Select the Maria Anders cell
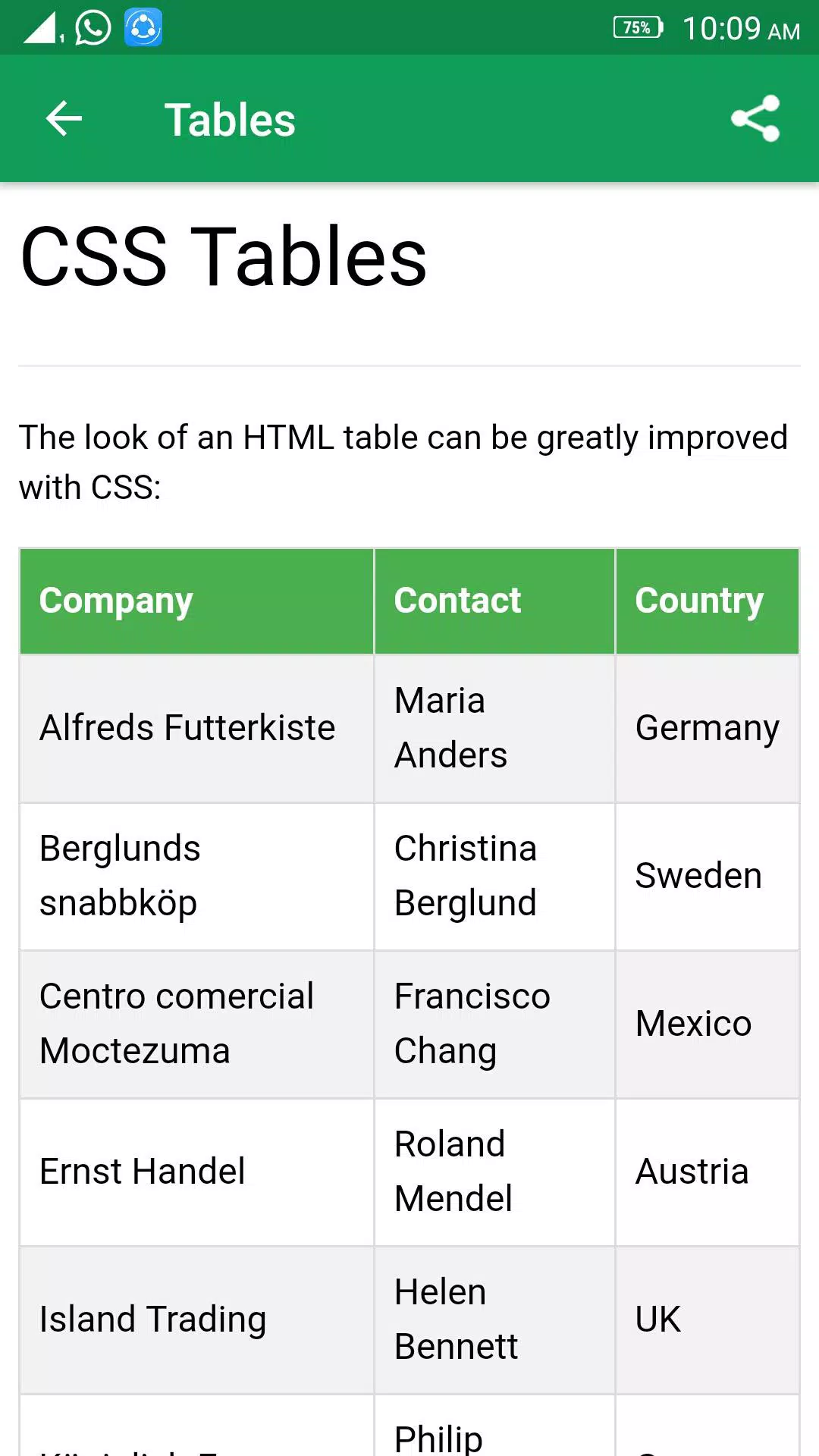The width and height of the screenshot is (819, 1456). (x=494, y=728)
